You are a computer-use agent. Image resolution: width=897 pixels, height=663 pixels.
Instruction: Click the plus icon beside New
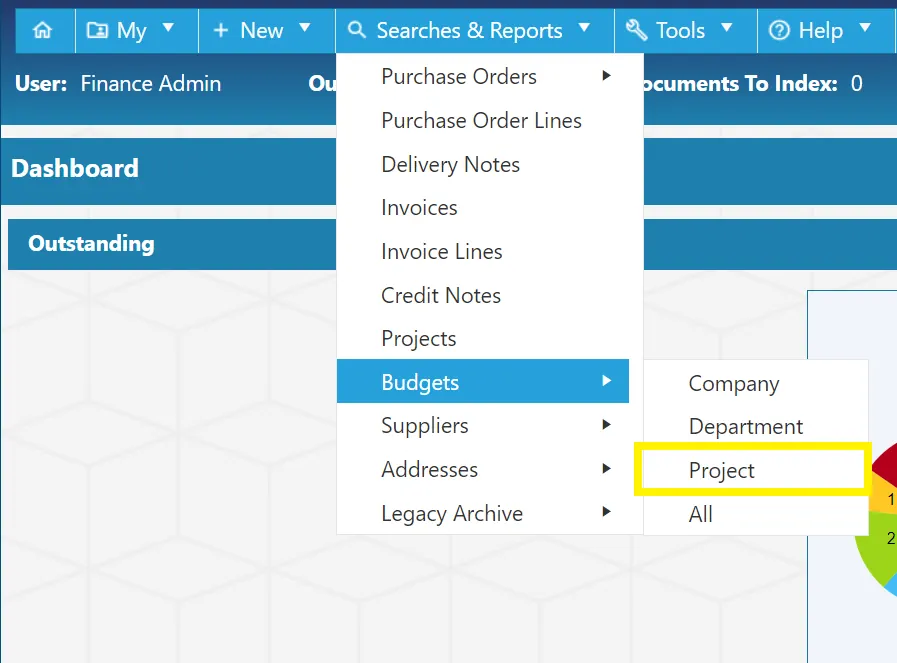[221, 30]
